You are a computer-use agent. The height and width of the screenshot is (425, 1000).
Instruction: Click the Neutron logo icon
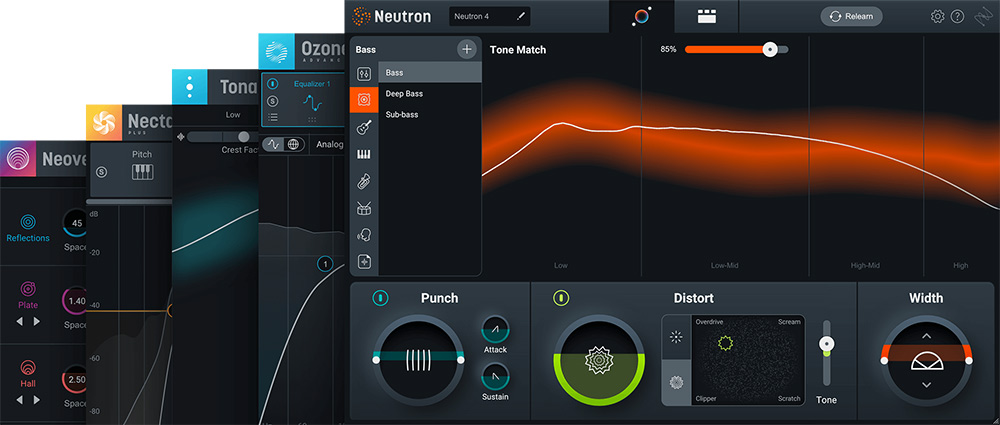pyautogui.click(x=361, y=17)
